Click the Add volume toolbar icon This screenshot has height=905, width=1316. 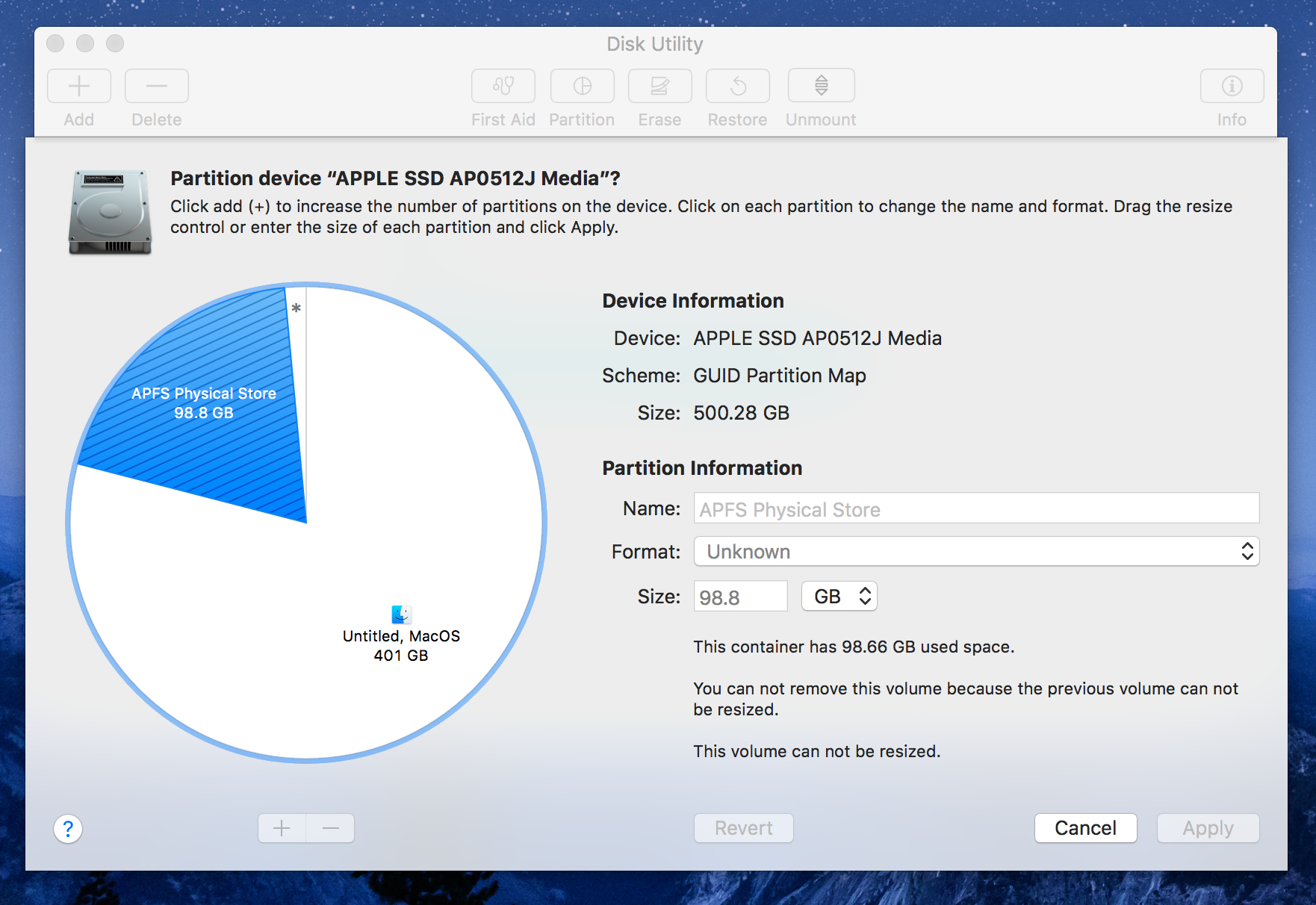(x=79, y=86)
